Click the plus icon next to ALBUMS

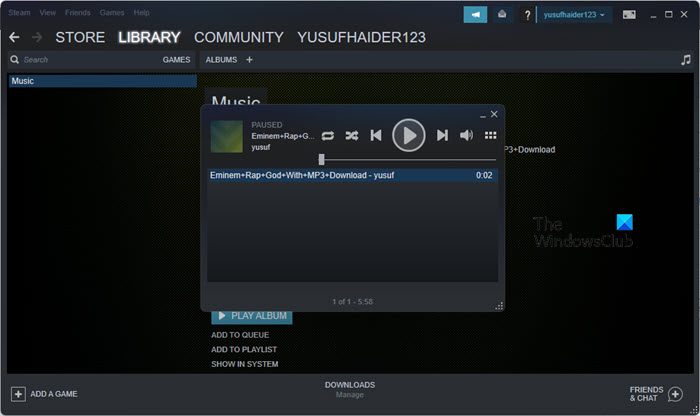pos(249,60)
